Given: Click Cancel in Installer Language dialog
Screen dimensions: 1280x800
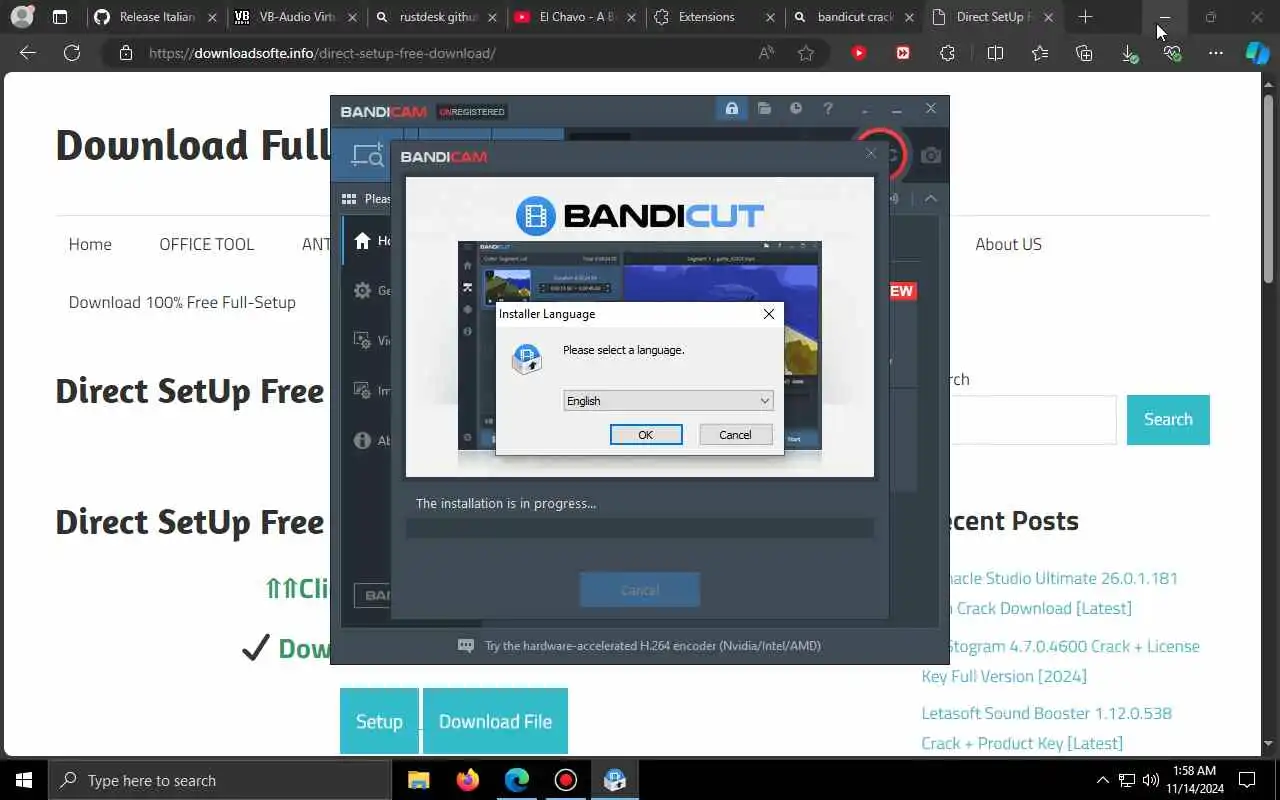Looking at the screenshot, I should [x=735, y=434].
